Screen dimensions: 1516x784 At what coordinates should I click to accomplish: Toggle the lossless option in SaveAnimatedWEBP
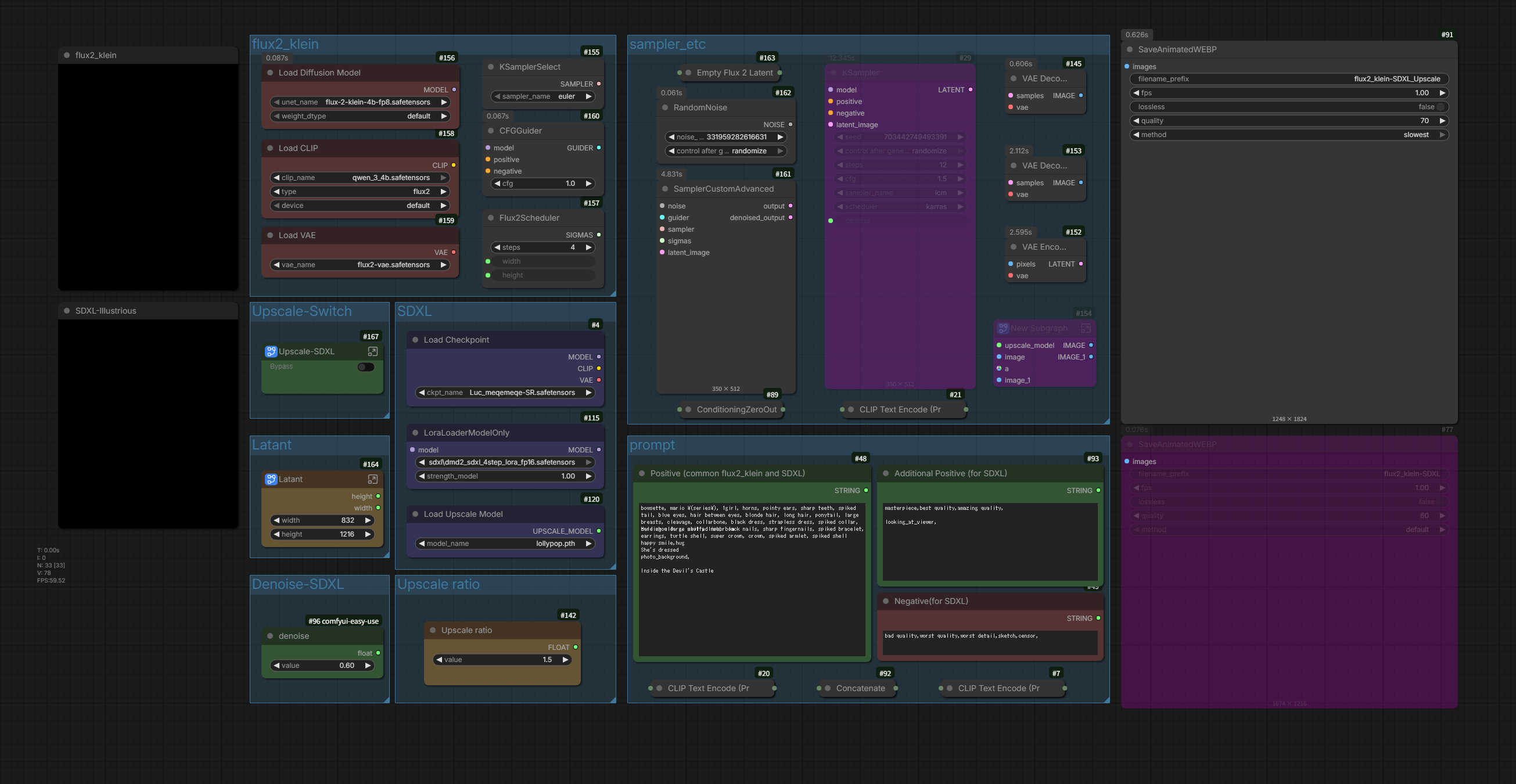pos(1439,107)
